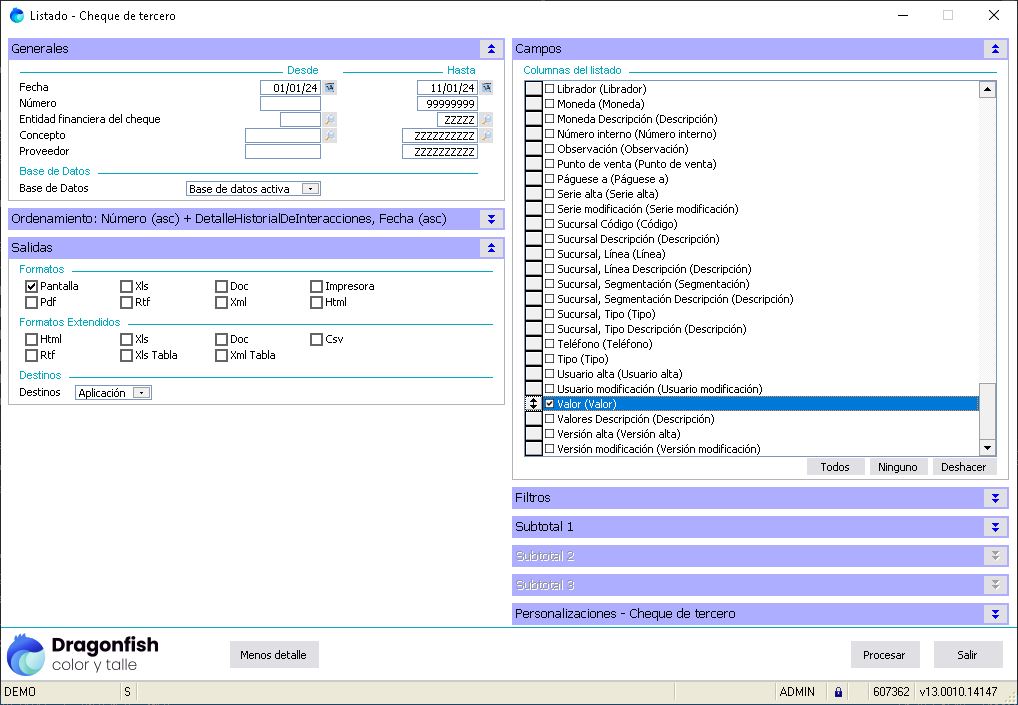Run the report with Procesar
Image resolution: width=1018 pixels, height=705 pixels.
(x=884, y=655)
